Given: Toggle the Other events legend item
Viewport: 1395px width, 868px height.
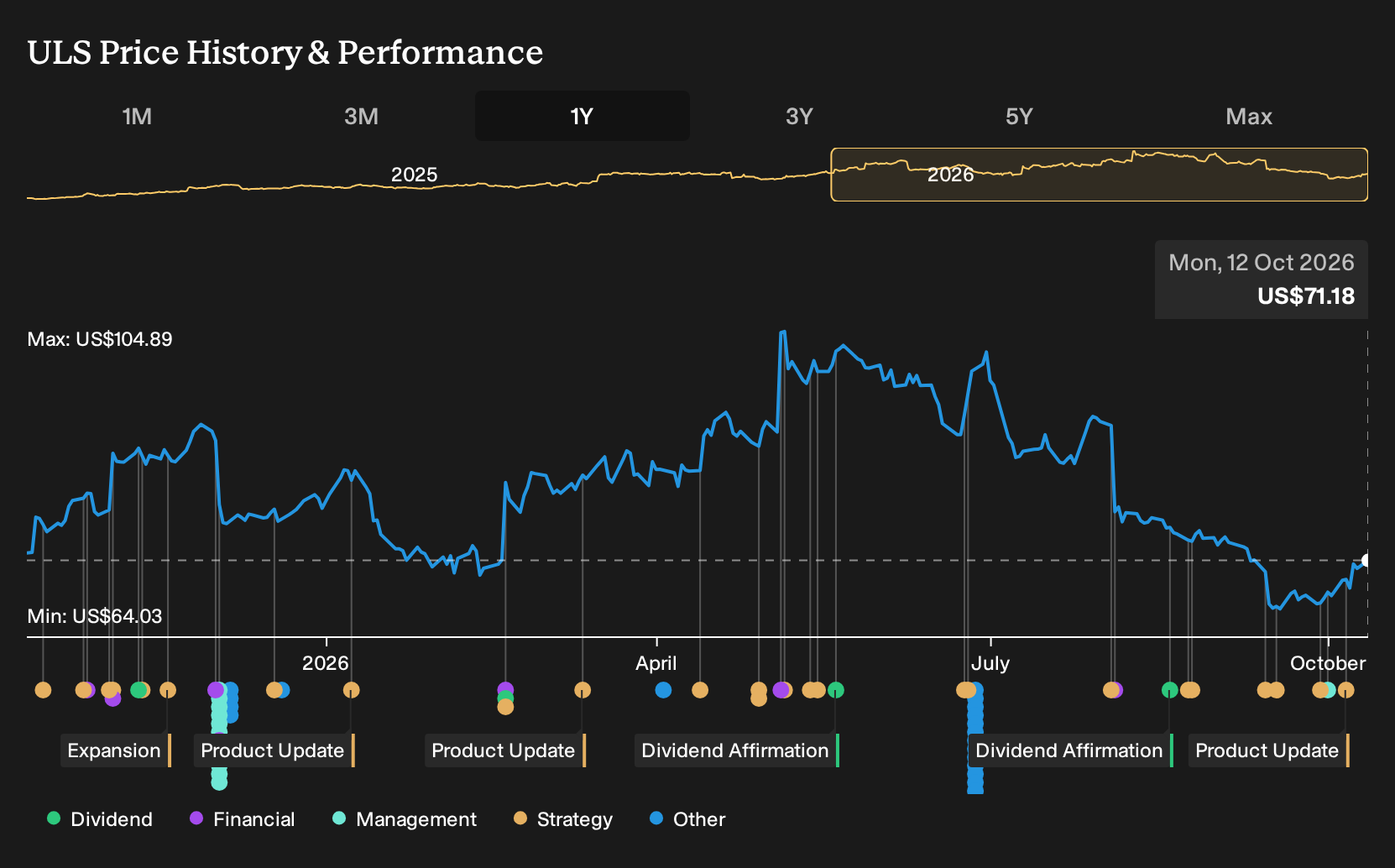Looking at the screenshot, I should (687, 818).
